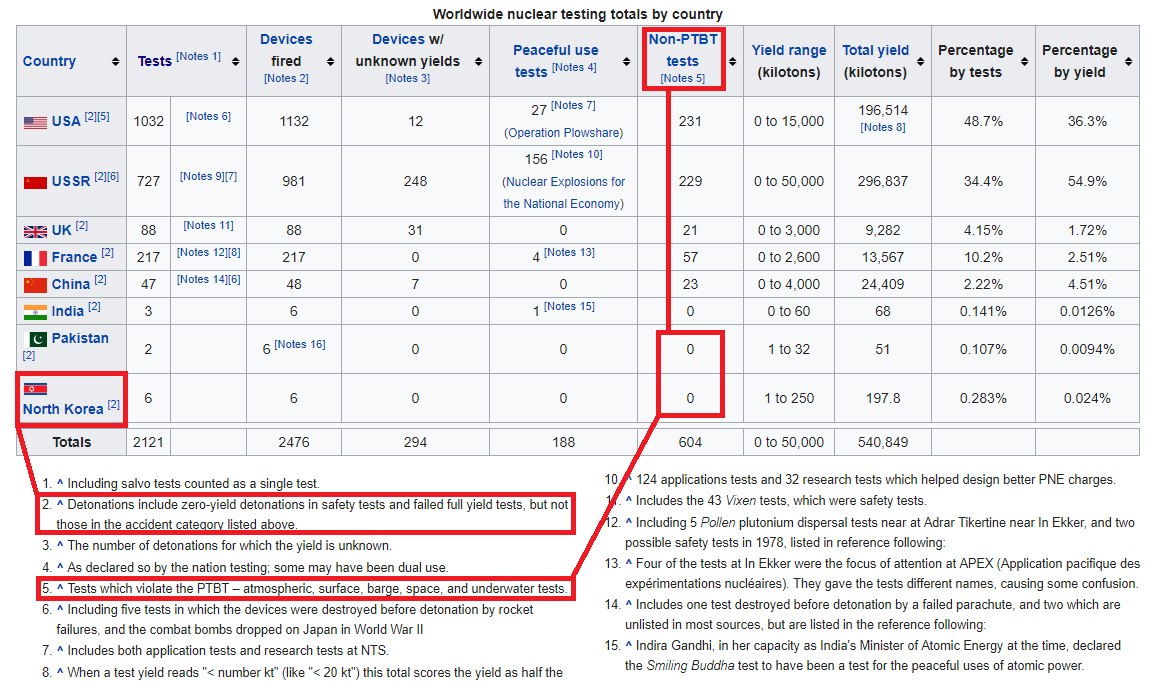1156x681 pixels.
Task: Select China yield range 0 to 4,000
Action: [x=789, y=284]
